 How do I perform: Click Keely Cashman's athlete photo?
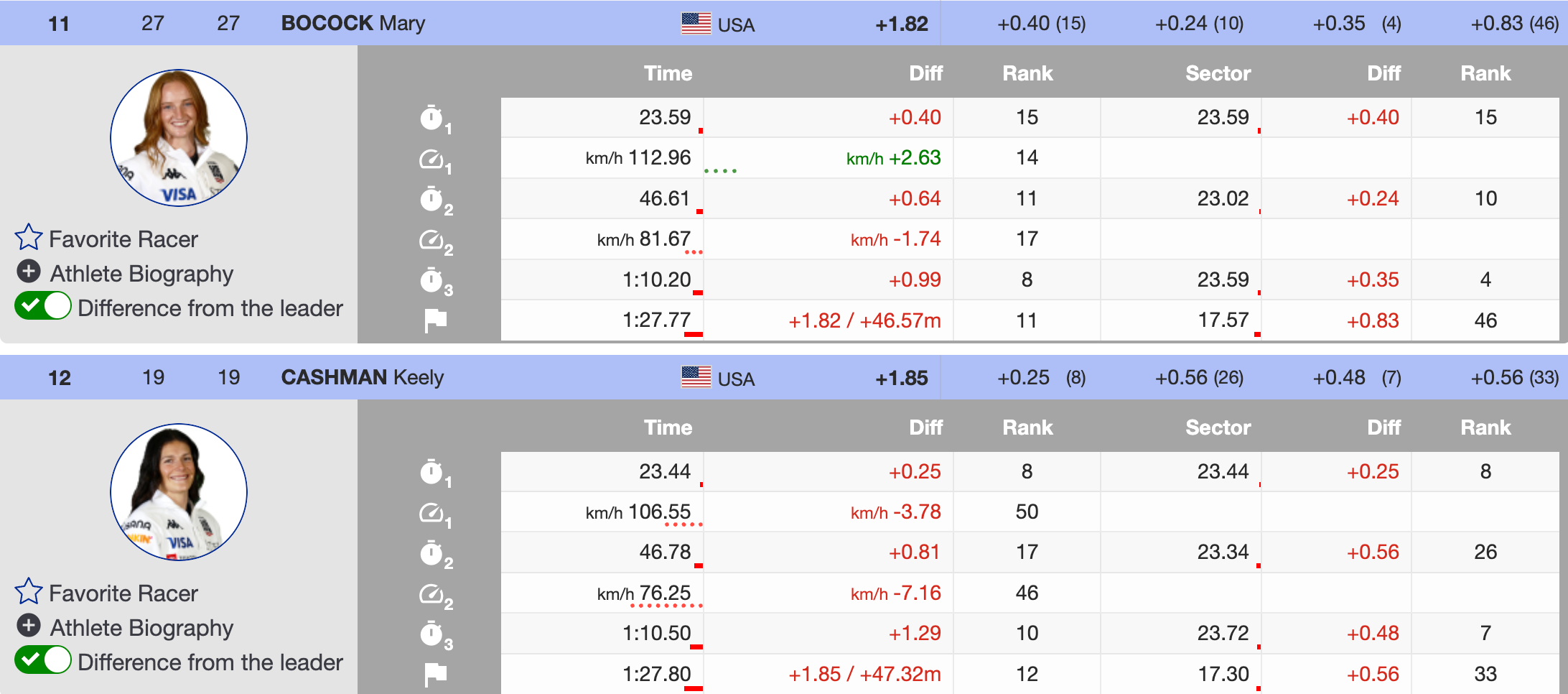click(179, 492)
